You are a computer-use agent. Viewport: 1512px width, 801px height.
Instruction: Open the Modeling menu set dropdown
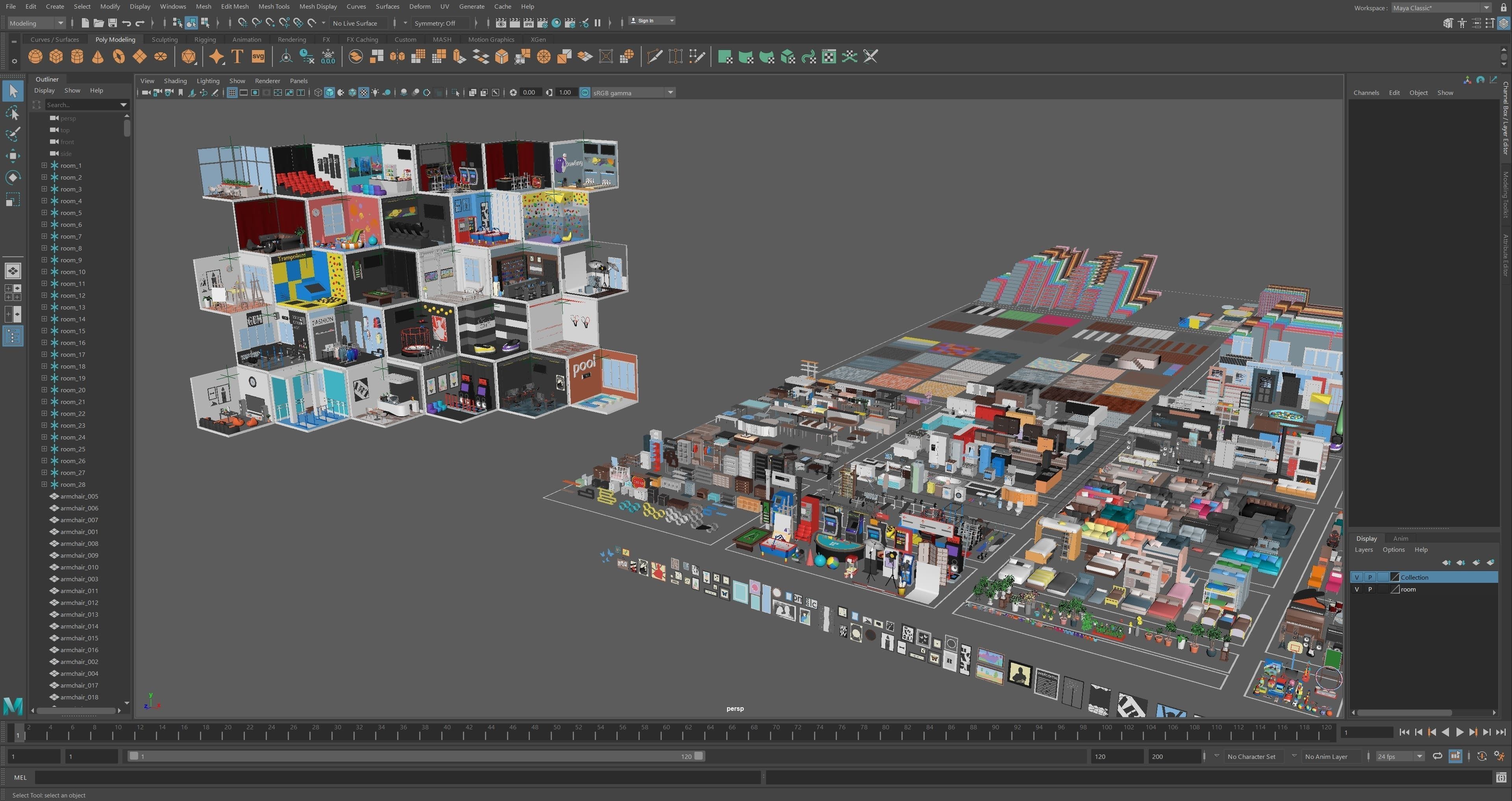pos(36,23)
